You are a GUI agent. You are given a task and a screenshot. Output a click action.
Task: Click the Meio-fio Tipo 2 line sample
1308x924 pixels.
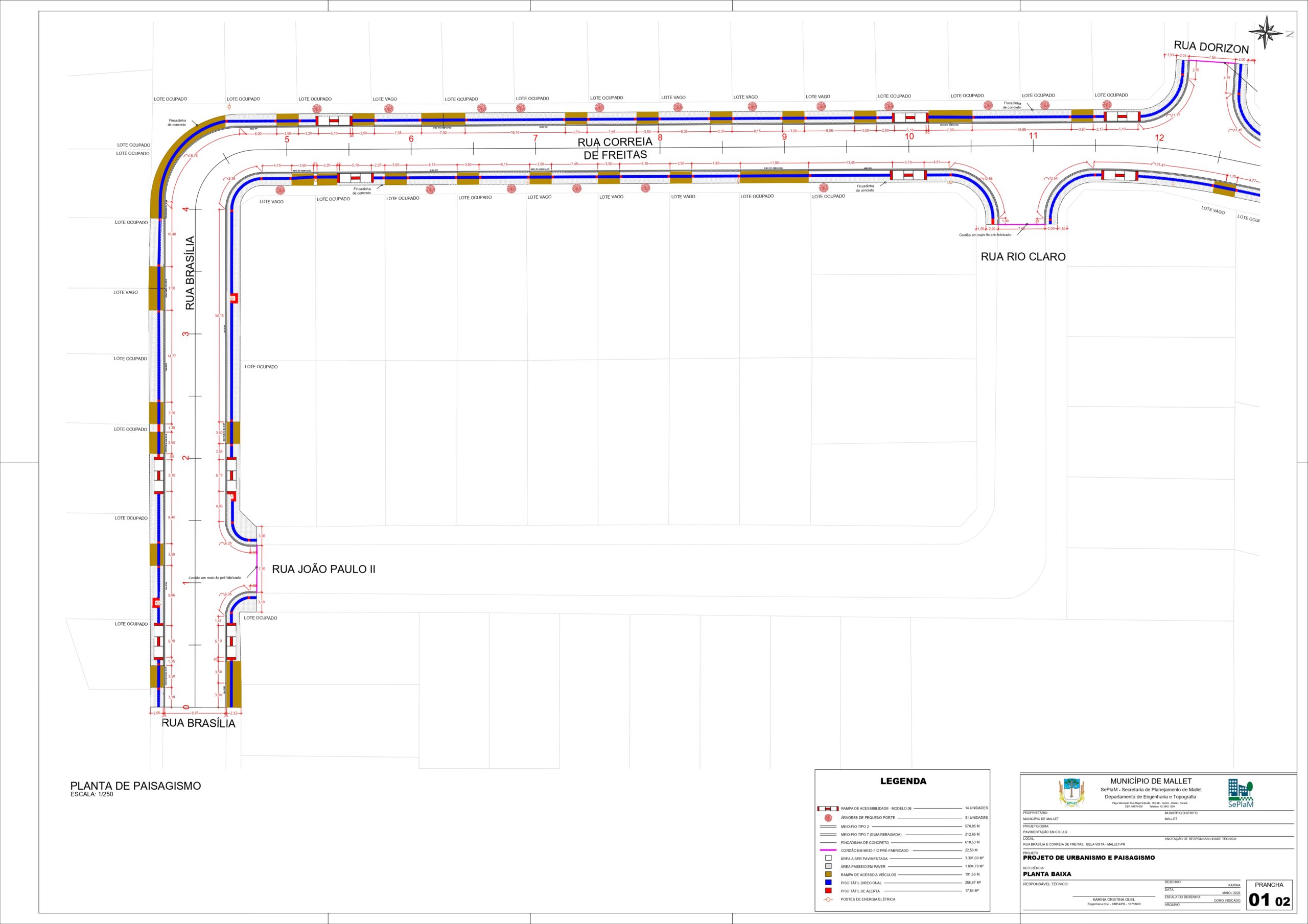pyautogui.click(x=829, y=826)
